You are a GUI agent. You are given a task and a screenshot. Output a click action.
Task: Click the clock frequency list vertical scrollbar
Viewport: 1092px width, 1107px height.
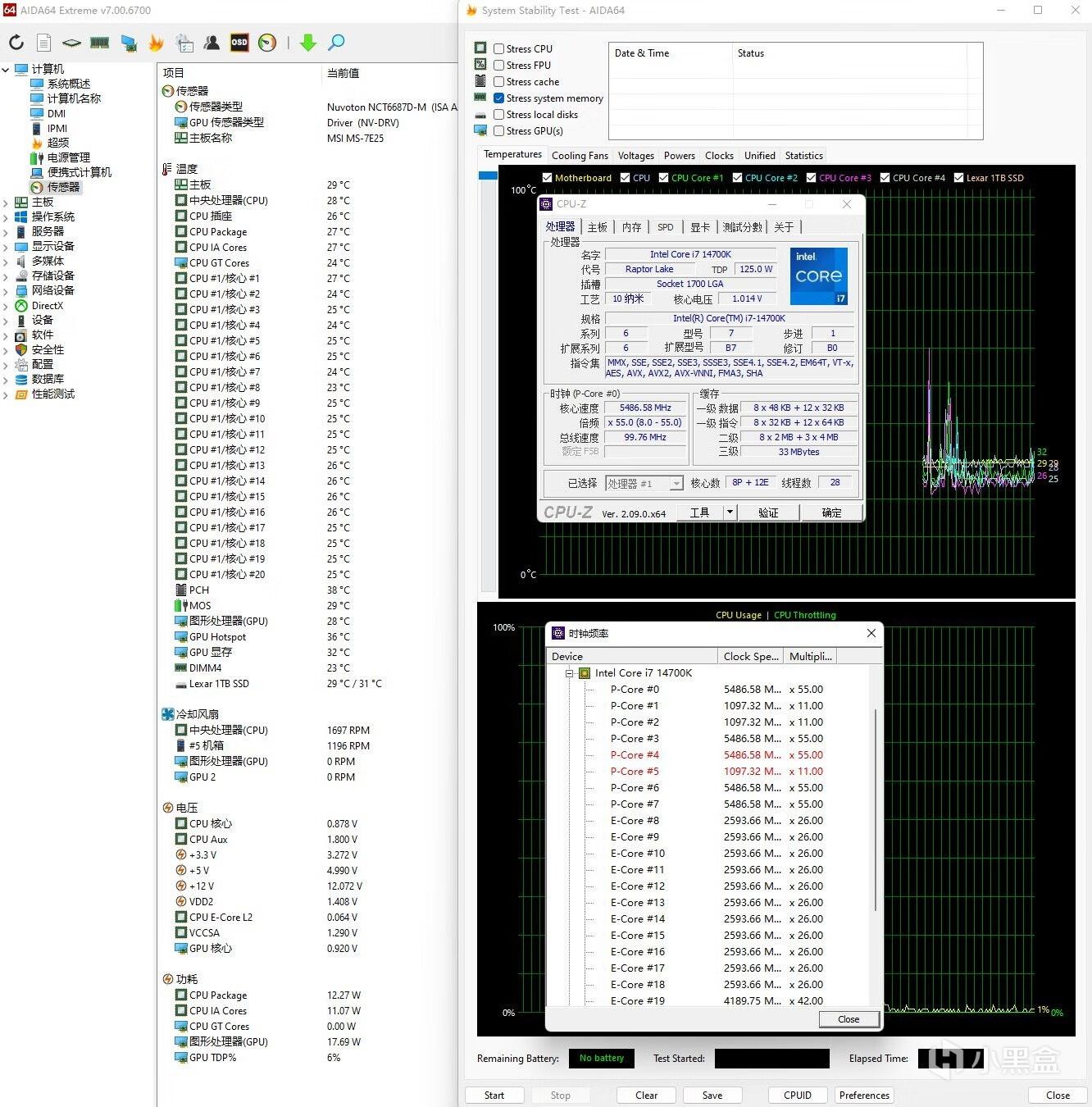pyautogui.click(x=876, y=808)
